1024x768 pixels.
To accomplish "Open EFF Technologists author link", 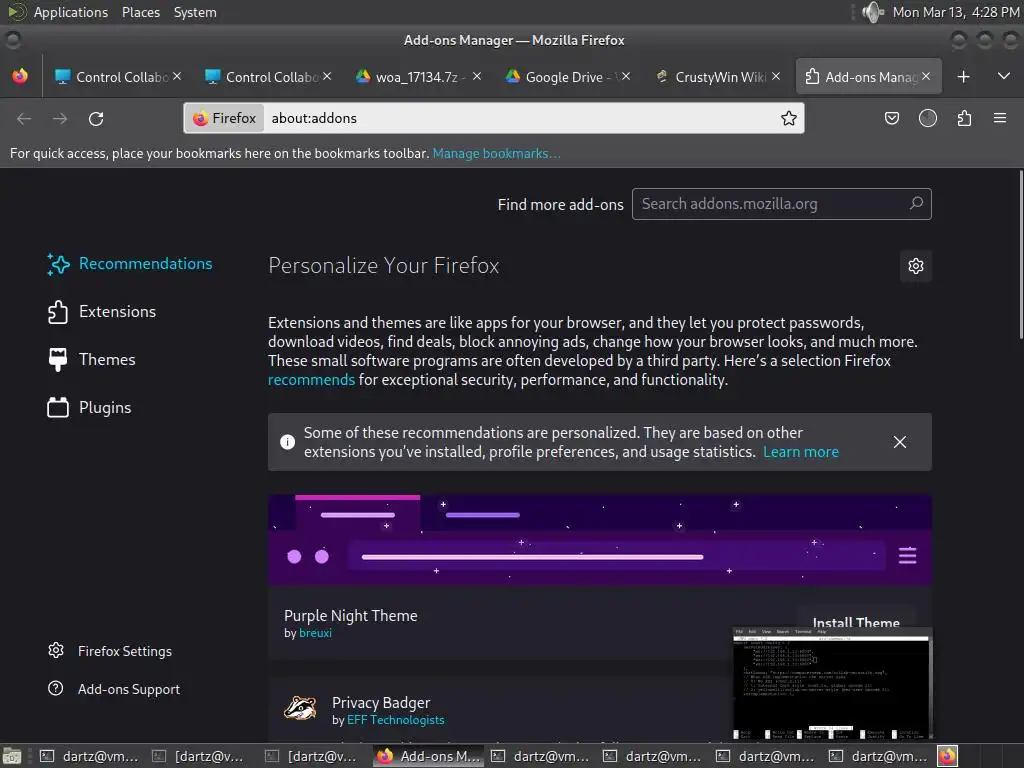I will point(396,720).
